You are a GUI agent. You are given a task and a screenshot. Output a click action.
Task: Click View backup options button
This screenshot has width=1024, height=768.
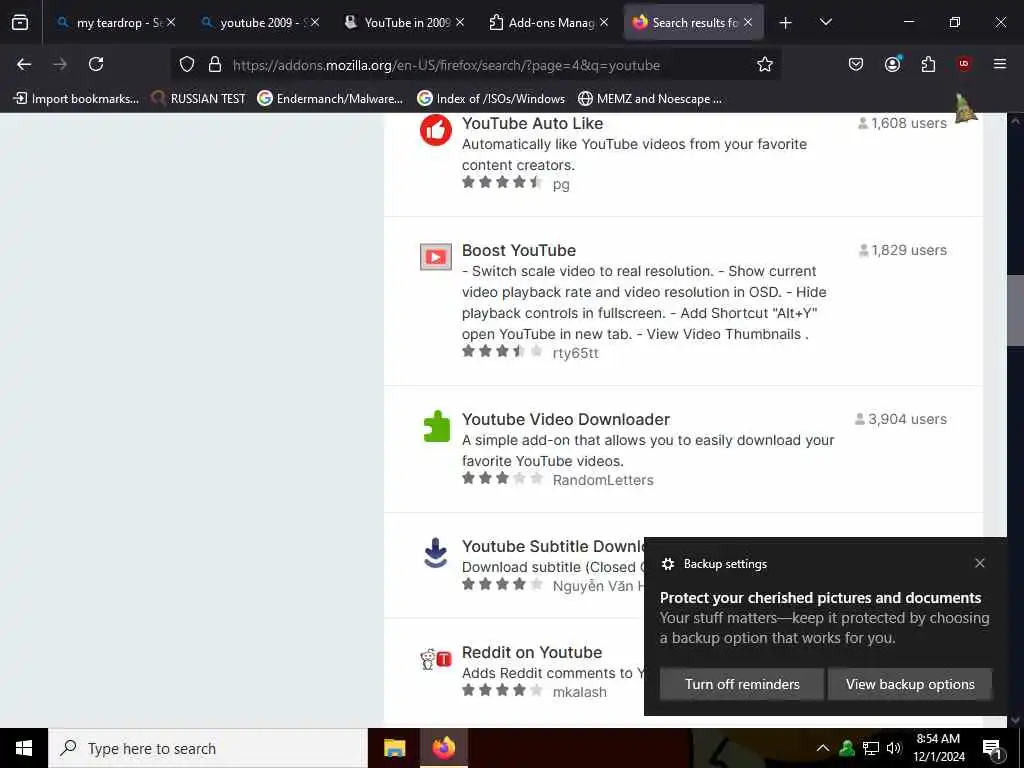point(910,684)
